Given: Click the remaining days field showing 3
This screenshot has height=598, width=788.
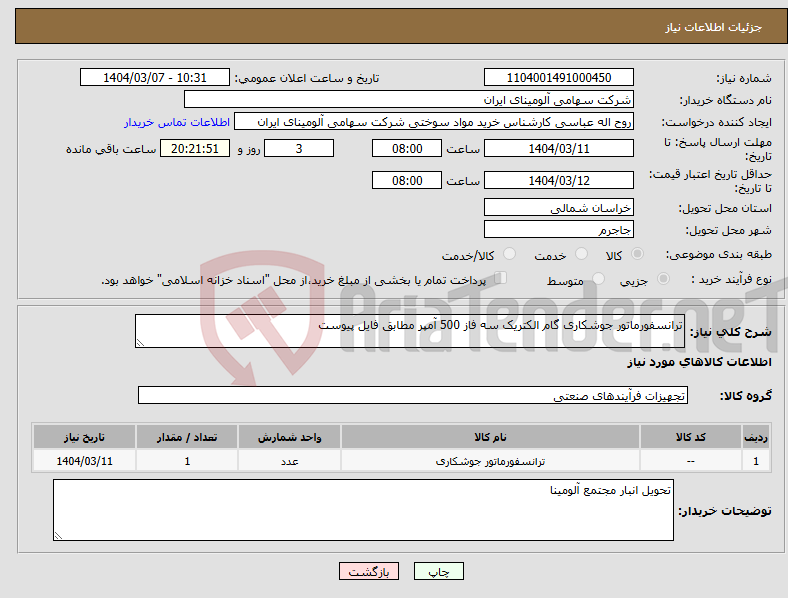Looking at the screenshot, I should [299, 148].
